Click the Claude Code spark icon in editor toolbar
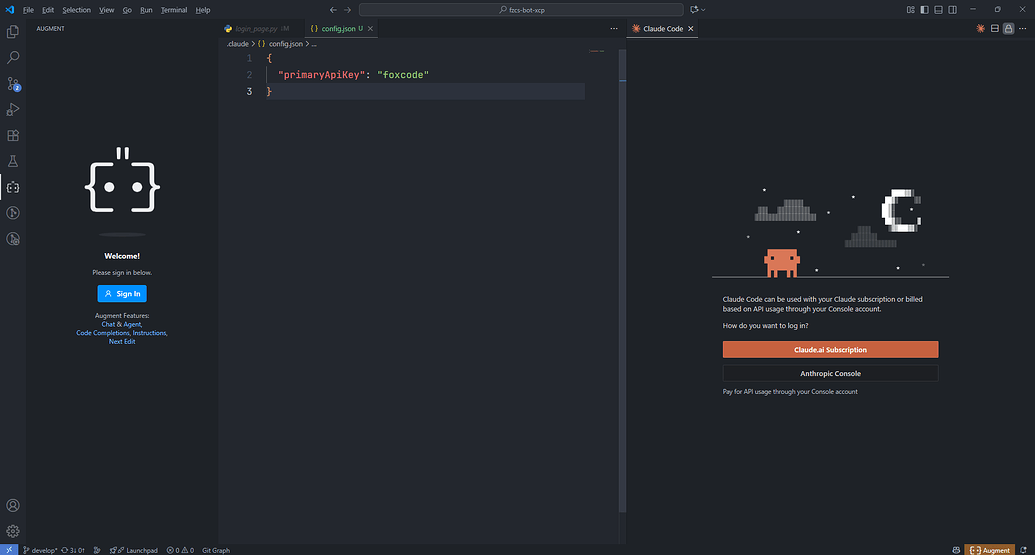This screenshot has height=555, width=1035. pyautogui.click(x=980, y=28)
